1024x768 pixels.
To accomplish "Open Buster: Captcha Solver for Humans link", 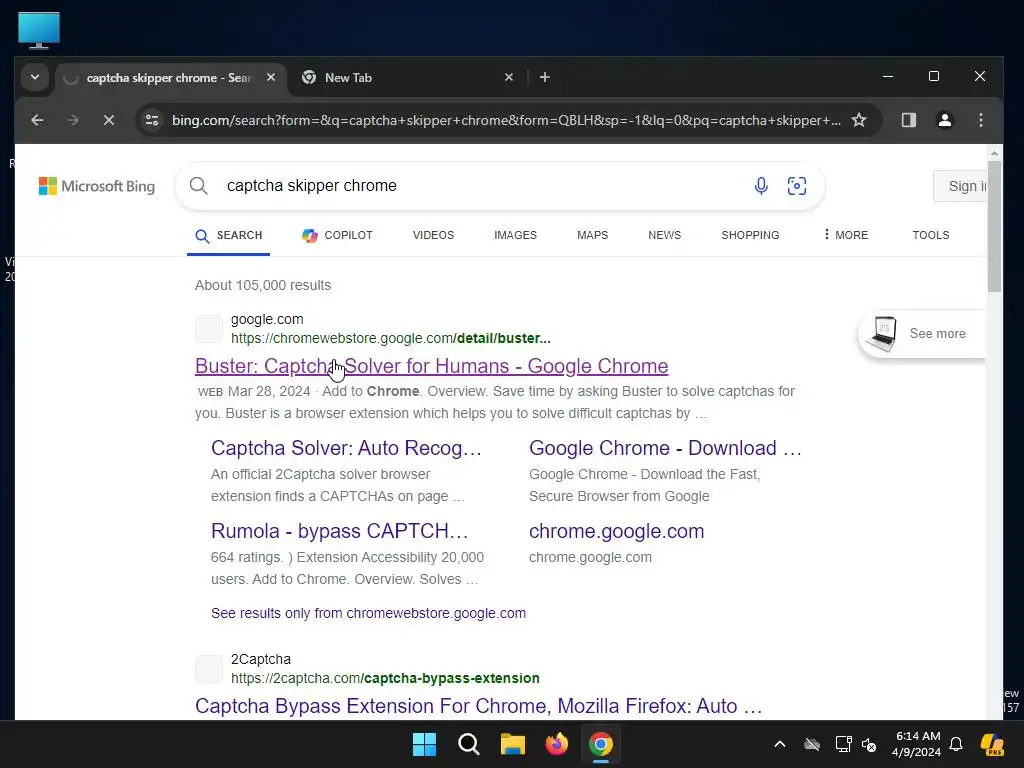I will (x=432, y=366).
